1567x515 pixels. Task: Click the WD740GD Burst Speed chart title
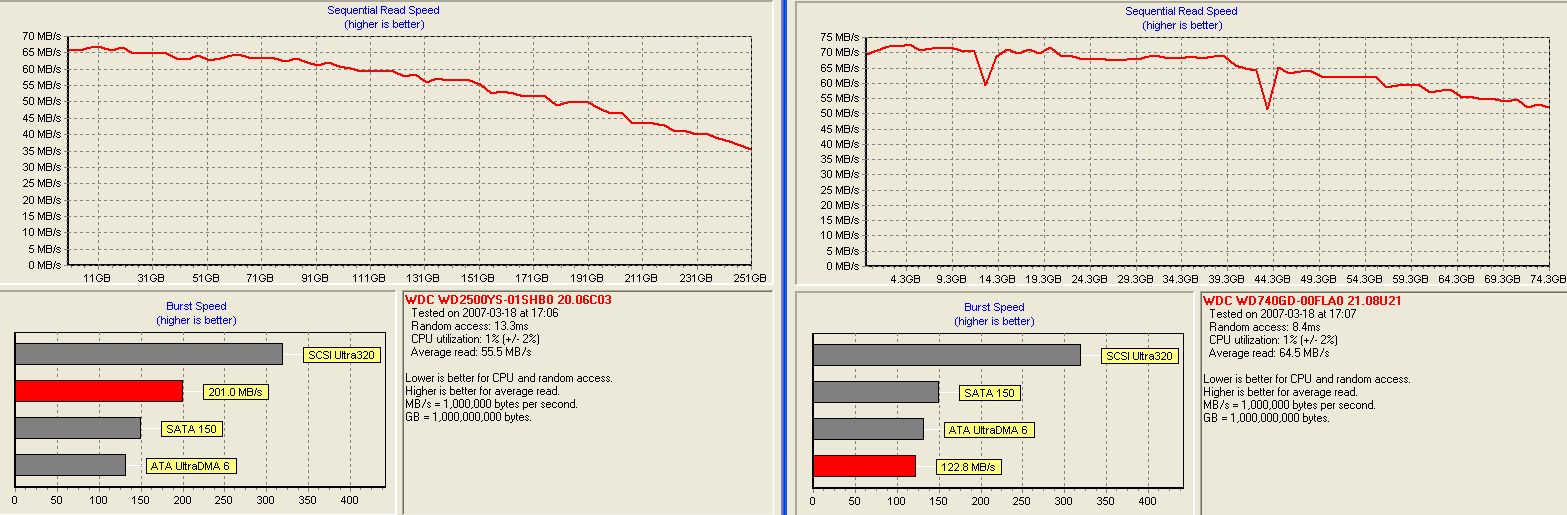(x=994, y=308)
